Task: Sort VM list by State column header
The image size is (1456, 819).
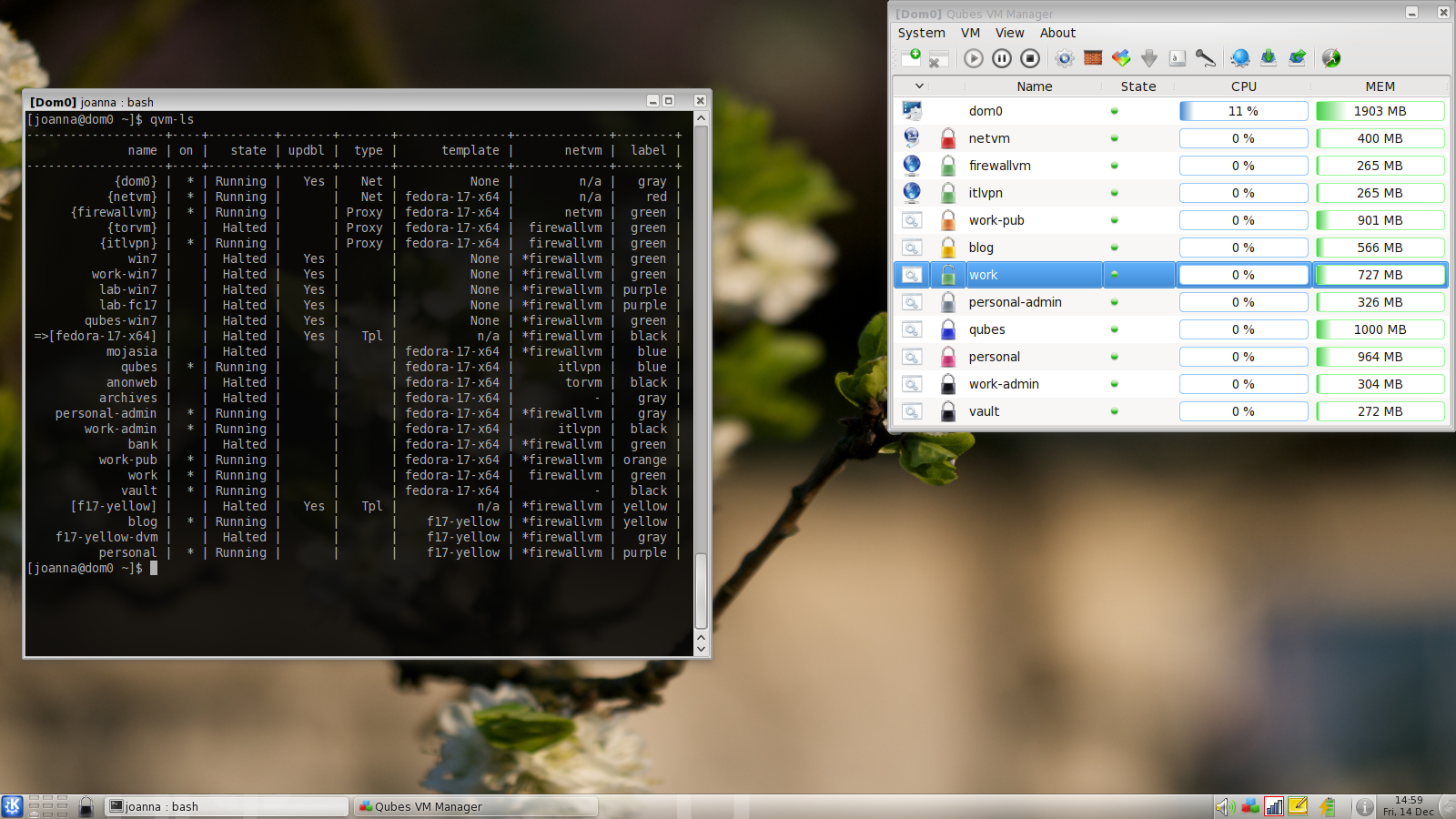Action: coord(1138,86)
